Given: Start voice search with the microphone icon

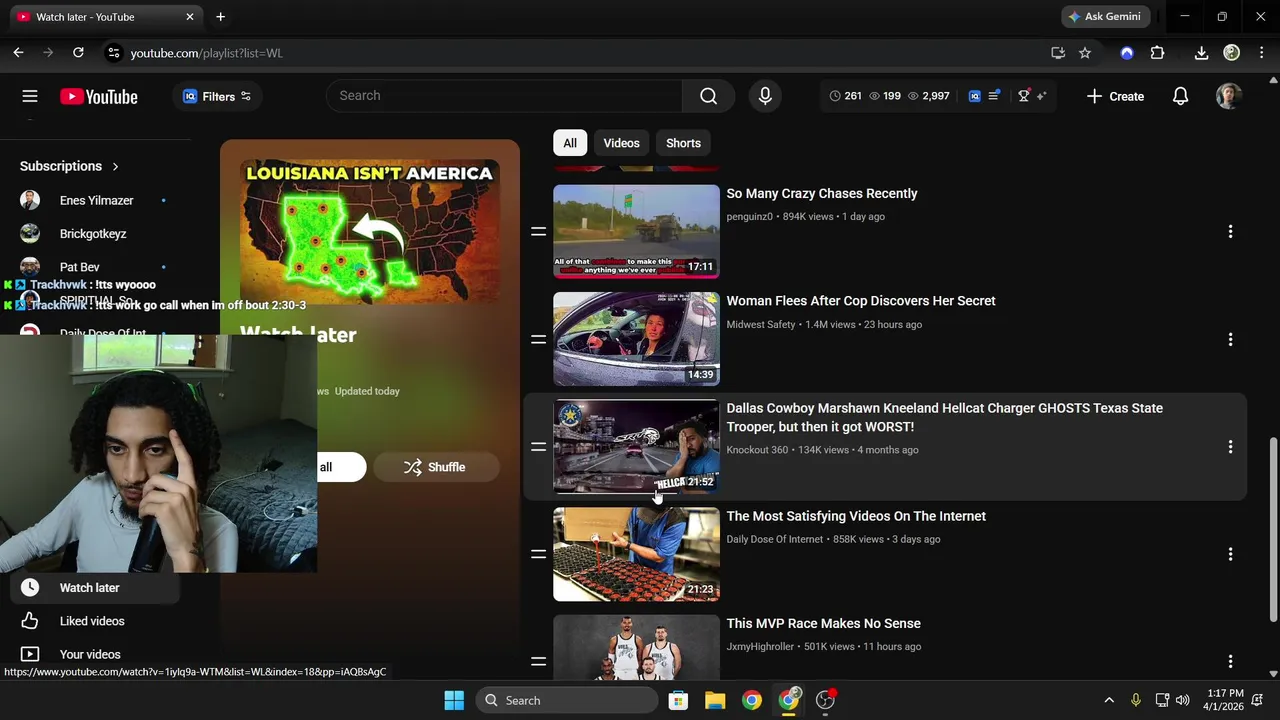Looking at the screenshot, I should [765, 96].
